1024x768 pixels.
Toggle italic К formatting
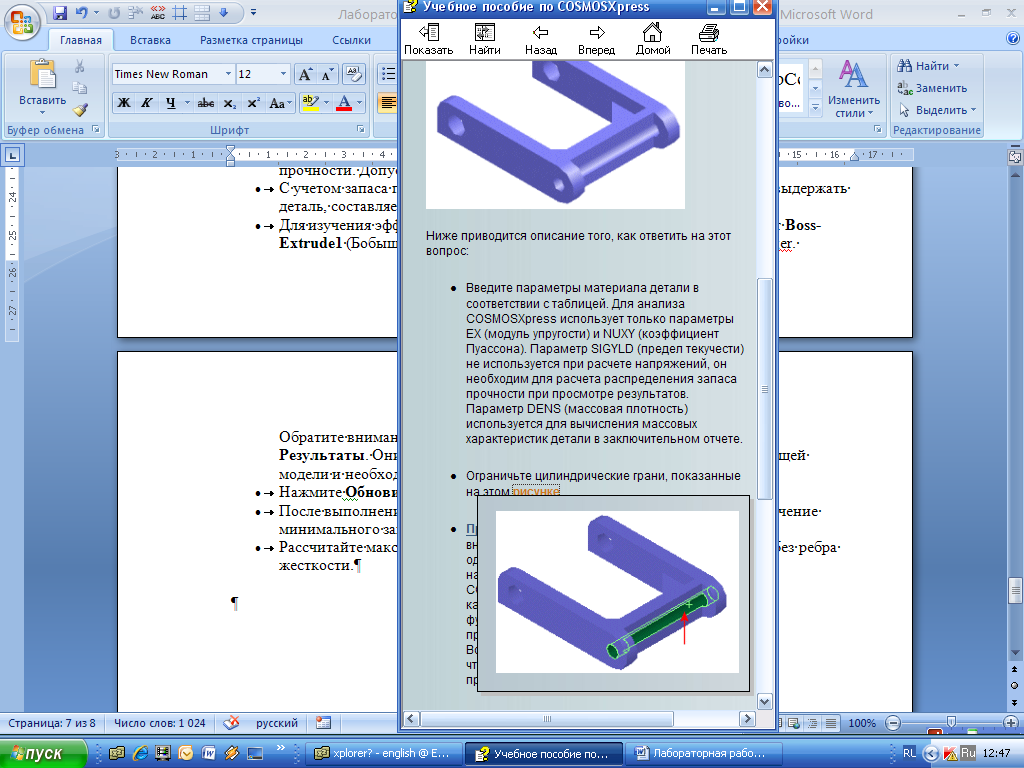[147, 103]
